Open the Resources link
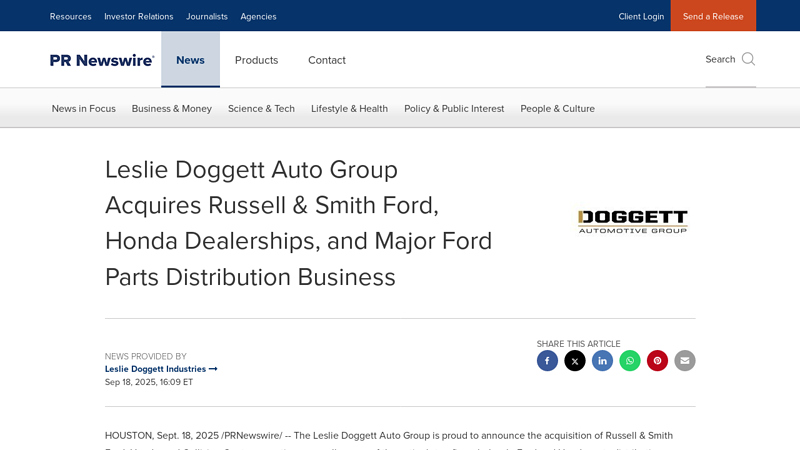This screenshot has height=450, width=800. pyautogui.click(x=70, y=16)
